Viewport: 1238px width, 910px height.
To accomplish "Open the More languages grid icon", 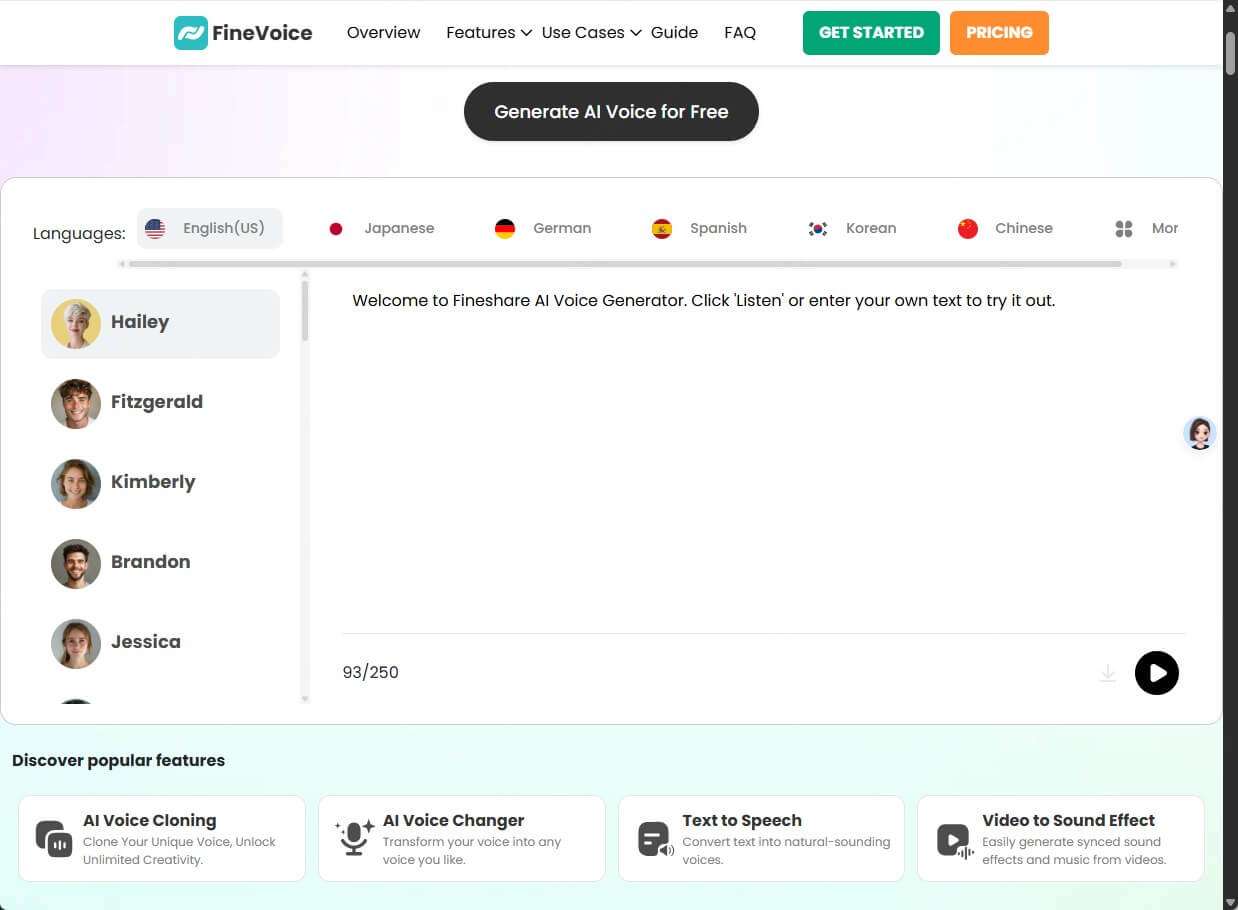I will tap(1124, 229).
